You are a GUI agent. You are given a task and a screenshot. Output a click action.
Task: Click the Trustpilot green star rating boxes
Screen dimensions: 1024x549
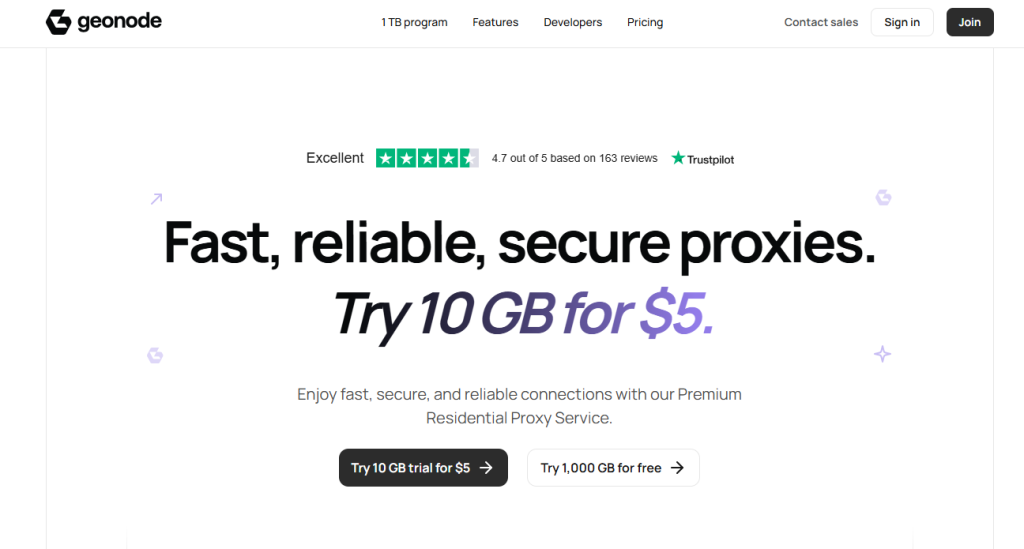(x=427, y=158)
